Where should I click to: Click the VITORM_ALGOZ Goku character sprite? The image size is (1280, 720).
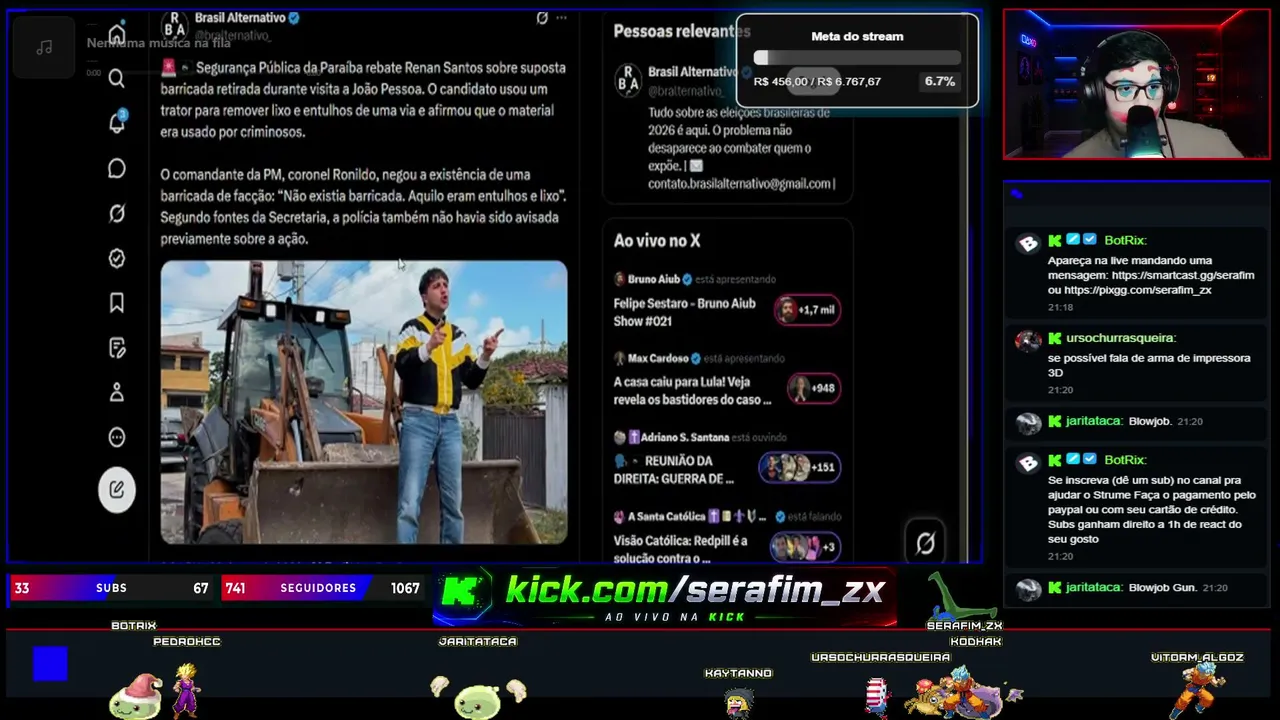click(1197, 690)
